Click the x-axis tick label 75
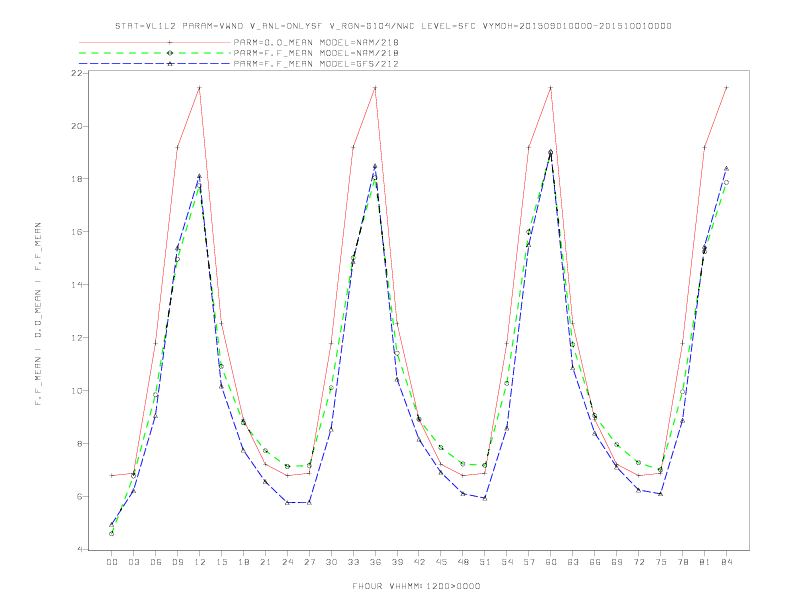This screenshot has width=792, height=612. click(x=660, y=562)
